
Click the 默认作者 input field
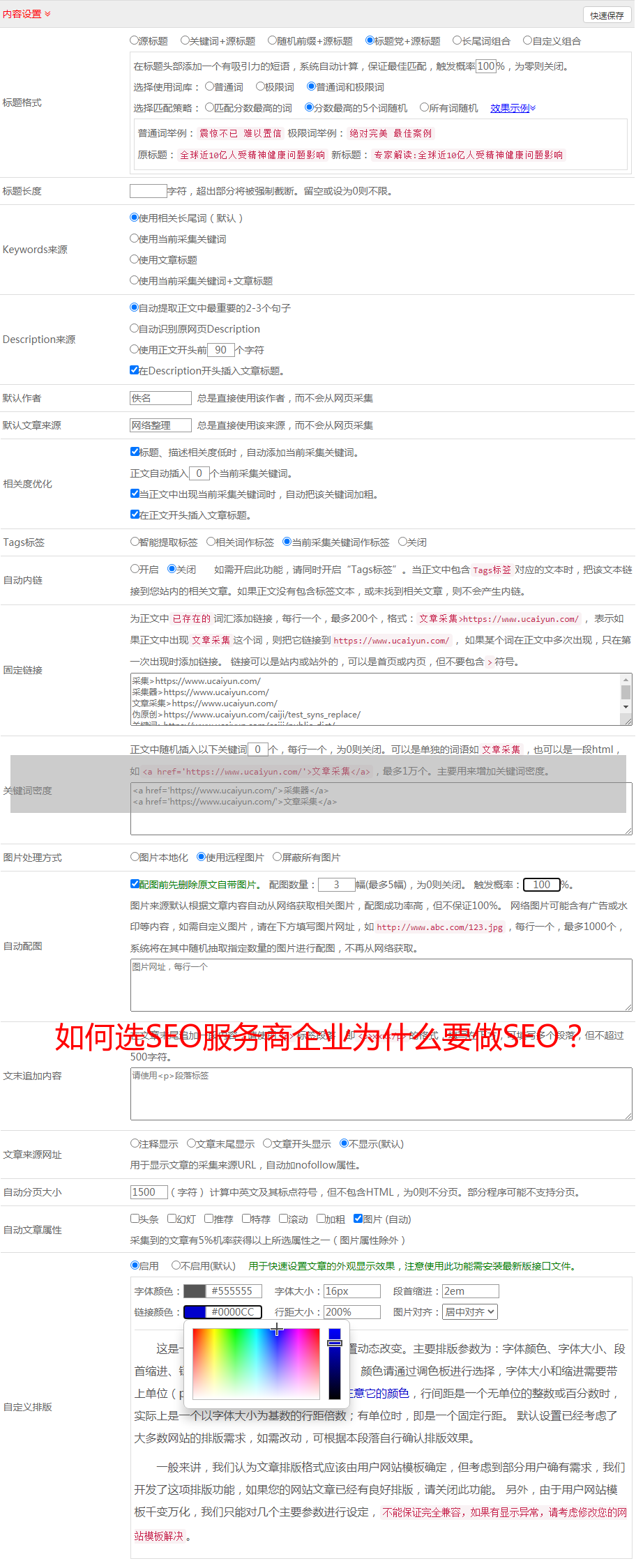(160, 398)
